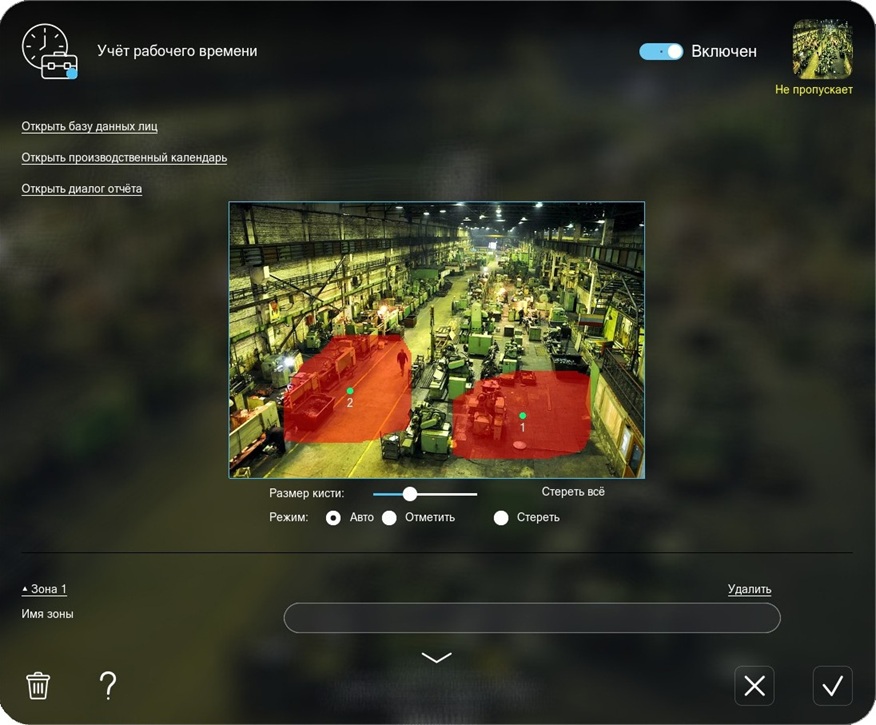This screenshot has height=725, width=876.
Task: Click the zone name input field
Action: pyautogui.click(x=531, y=618)
